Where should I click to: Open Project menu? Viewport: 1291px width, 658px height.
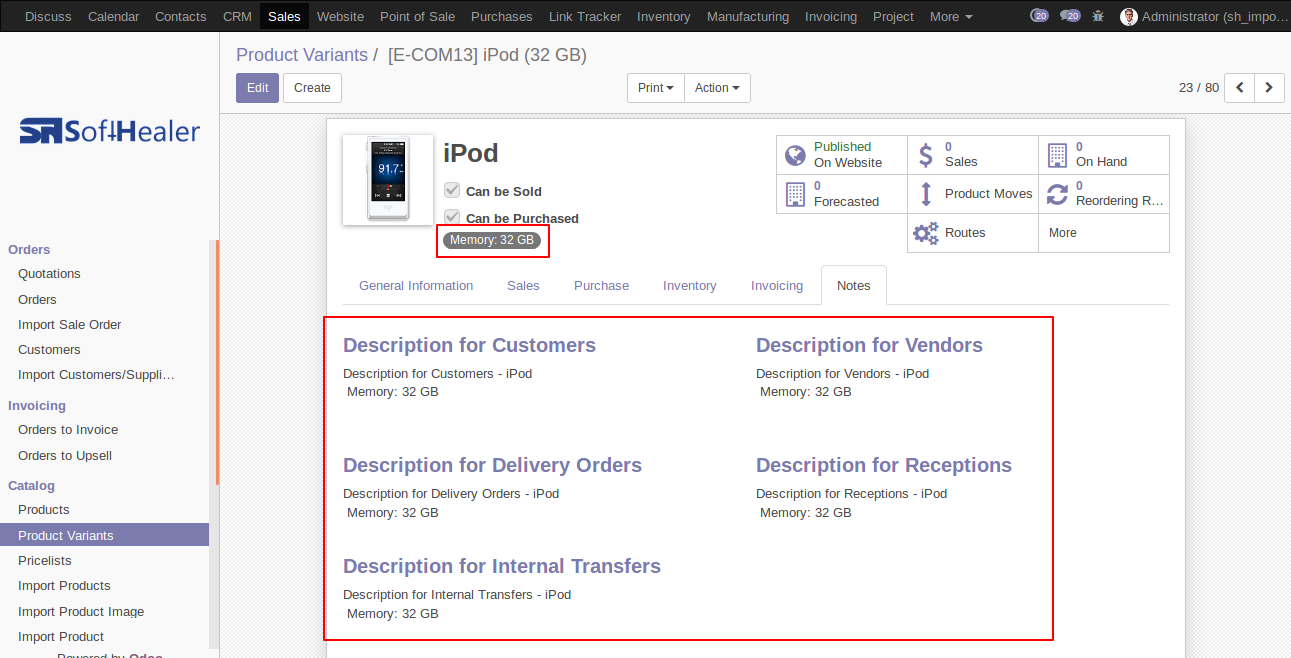click(x=893, y=16)
